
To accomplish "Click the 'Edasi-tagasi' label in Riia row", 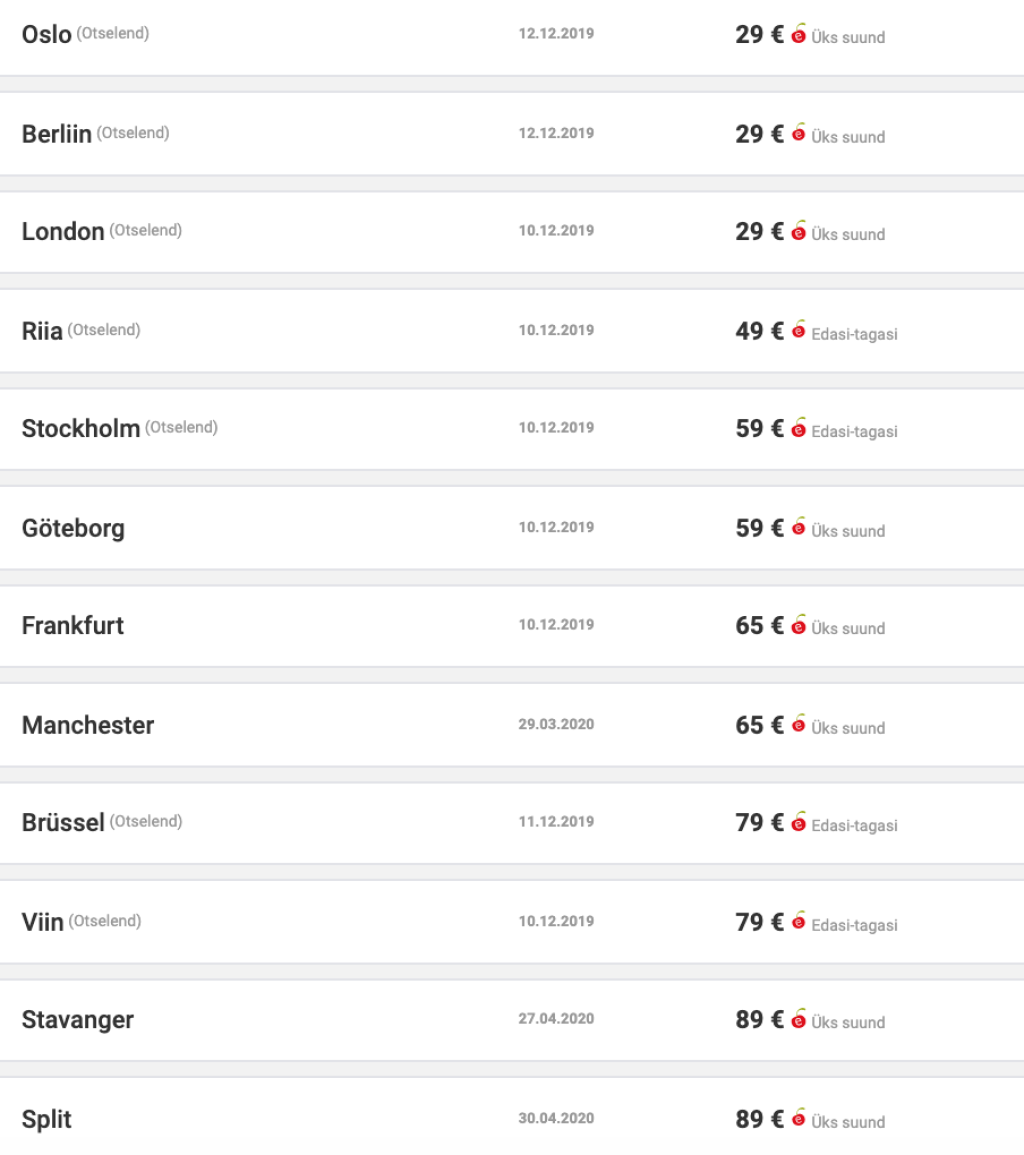I will pyautogui.click(x=854, y=334).
